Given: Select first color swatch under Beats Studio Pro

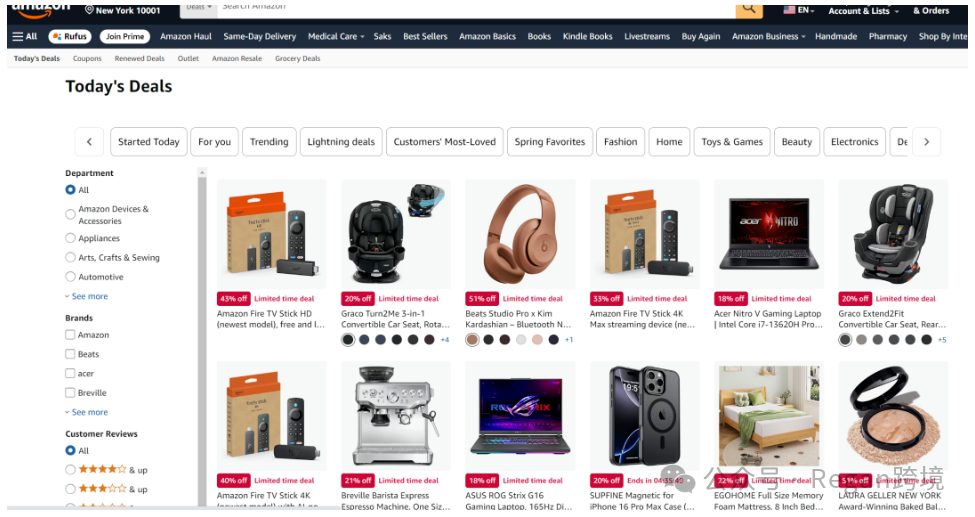Looking at the screenshot, I should [473, 340].
